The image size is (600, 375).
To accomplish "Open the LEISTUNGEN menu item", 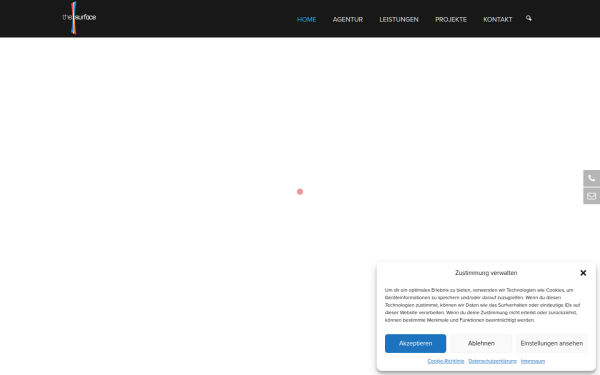I will (399, 20).
